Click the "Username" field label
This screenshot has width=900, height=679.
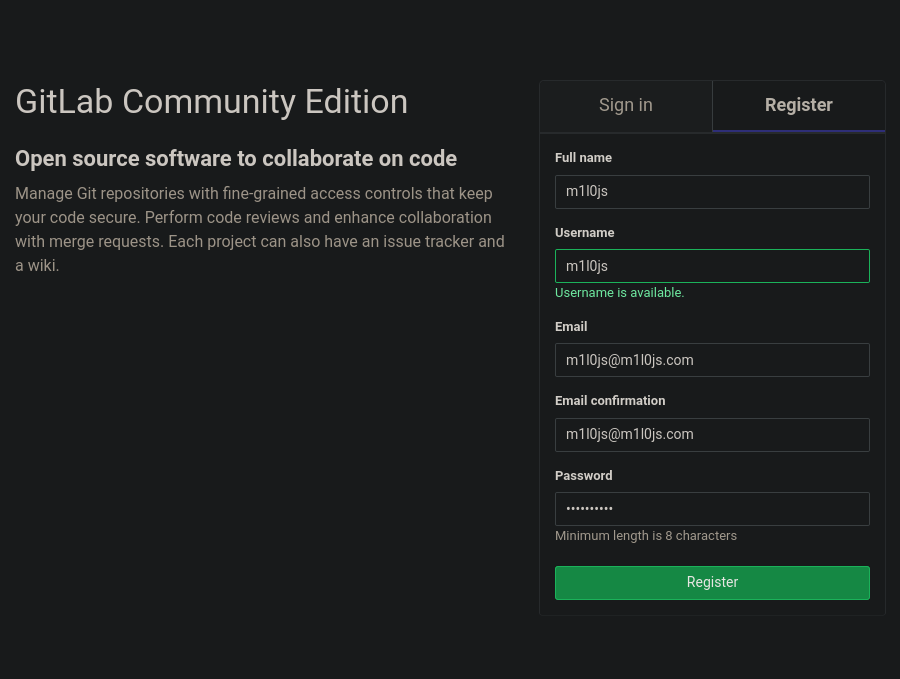click(x=584, y=233)
